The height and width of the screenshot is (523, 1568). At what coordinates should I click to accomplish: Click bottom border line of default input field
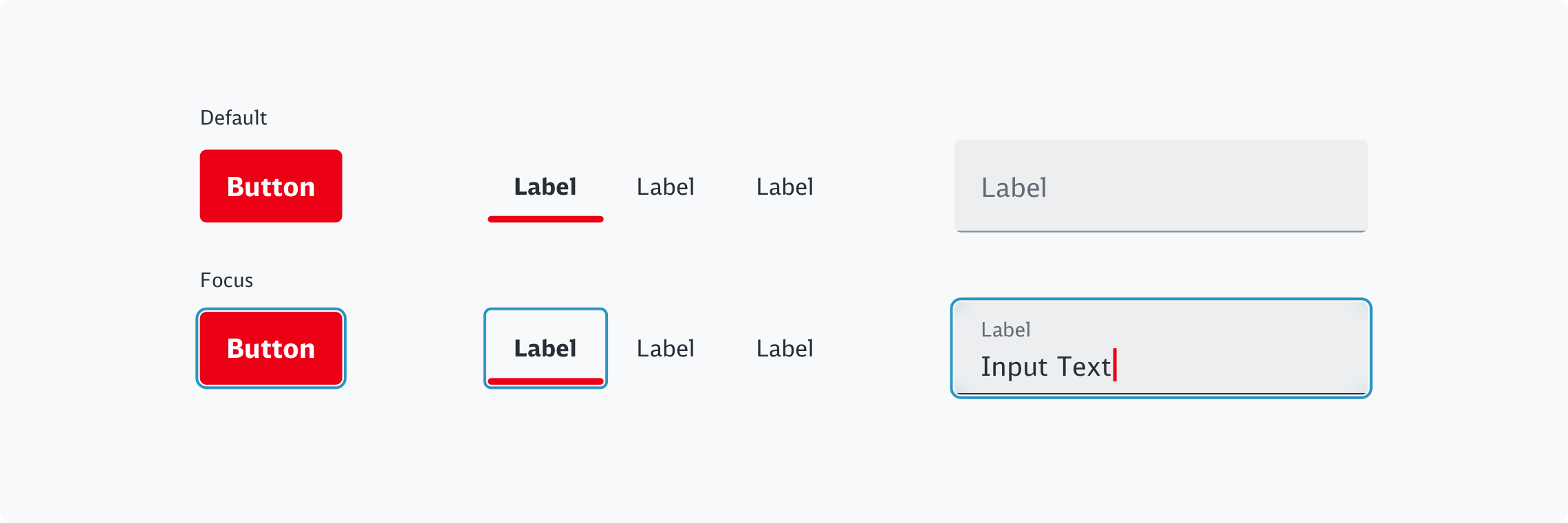1161,231
